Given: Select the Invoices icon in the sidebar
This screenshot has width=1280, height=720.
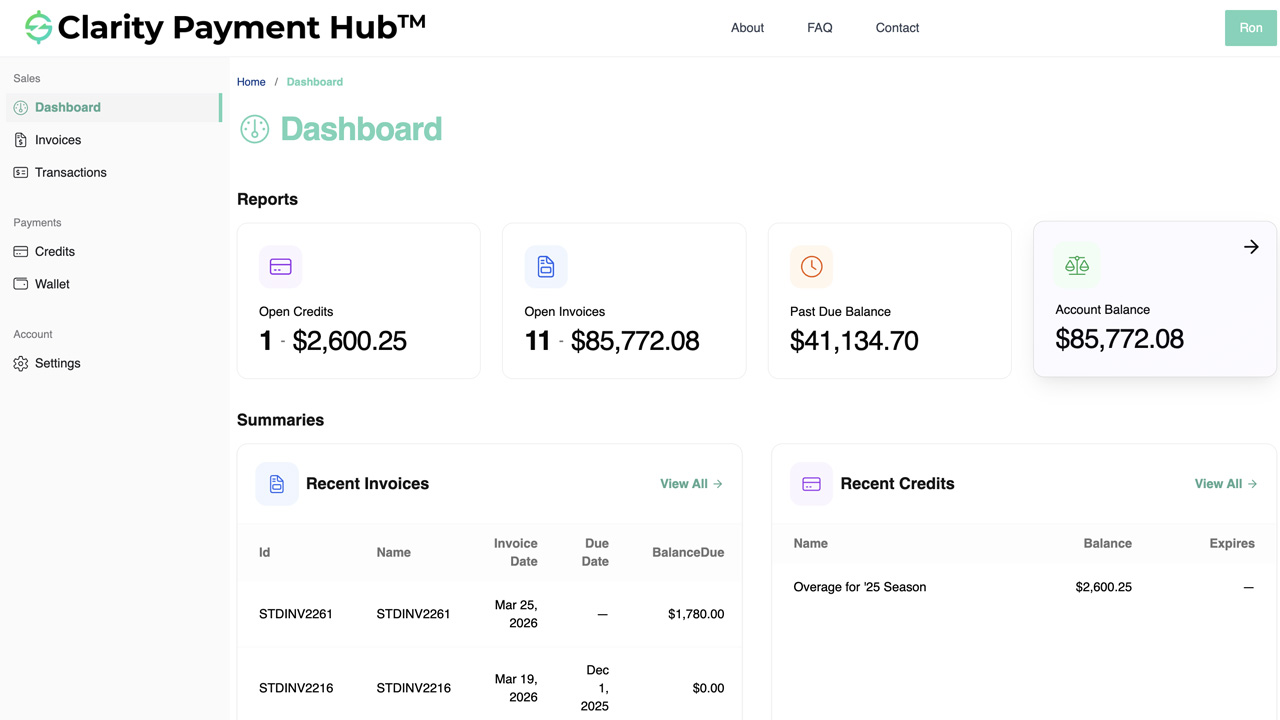Looking at the screenshot, I should coord(19,139).
